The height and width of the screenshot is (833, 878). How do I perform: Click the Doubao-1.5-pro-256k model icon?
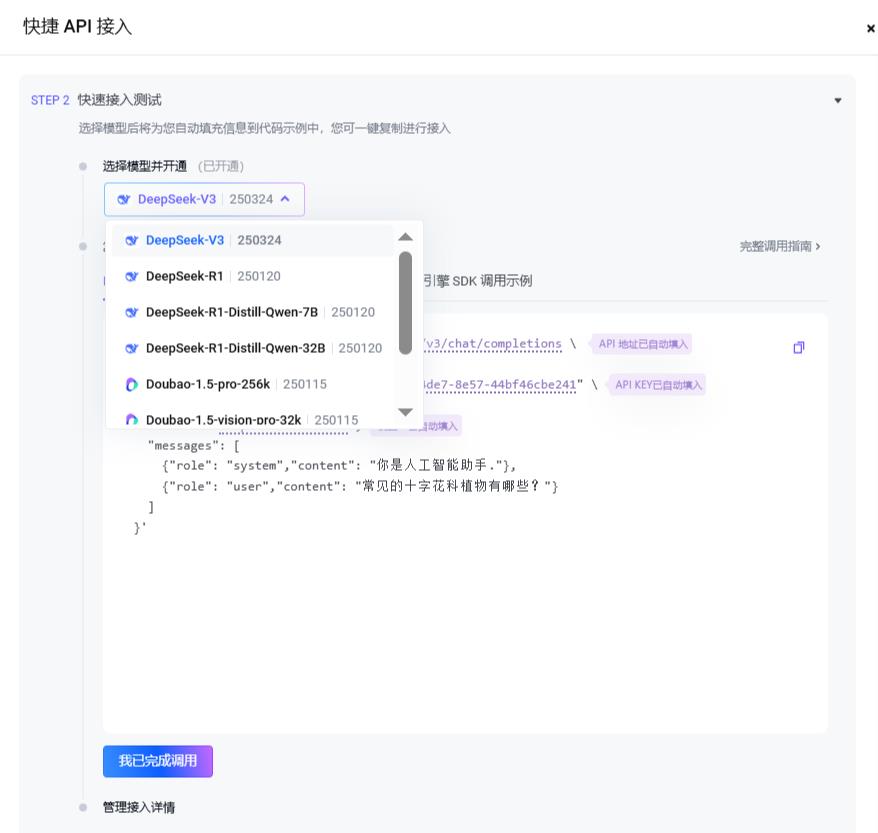pyautogui.click(x=132, y=384)
